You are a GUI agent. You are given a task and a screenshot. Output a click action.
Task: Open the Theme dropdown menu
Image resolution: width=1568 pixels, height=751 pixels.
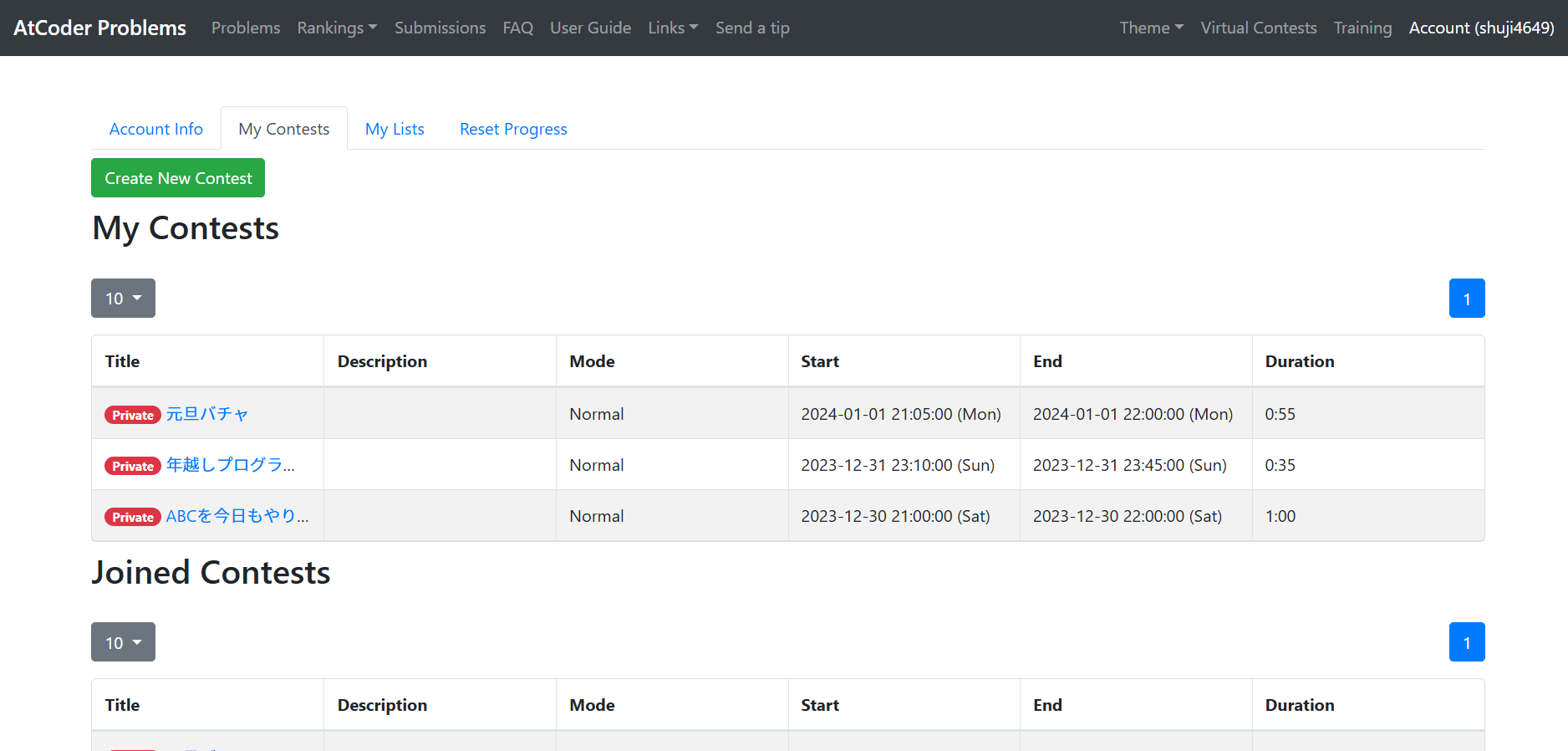[1151, 28]
